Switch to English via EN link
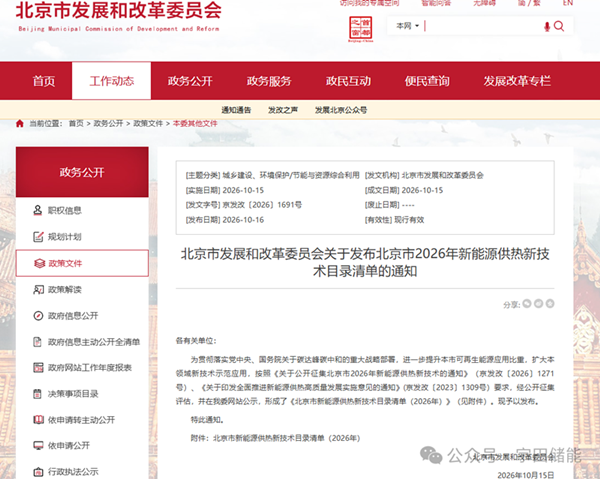Screen dimensions: 600x479 (568, 3)
